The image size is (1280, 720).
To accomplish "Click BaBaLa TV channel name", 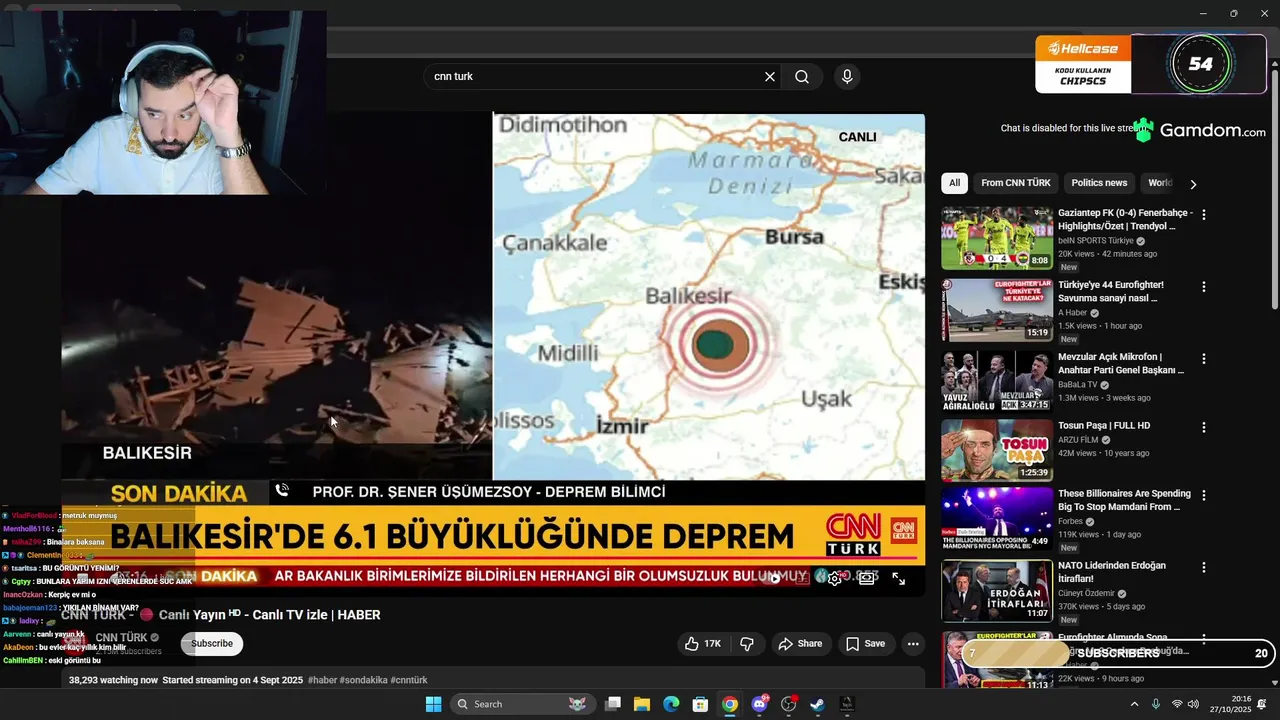I will point(1078,384).
